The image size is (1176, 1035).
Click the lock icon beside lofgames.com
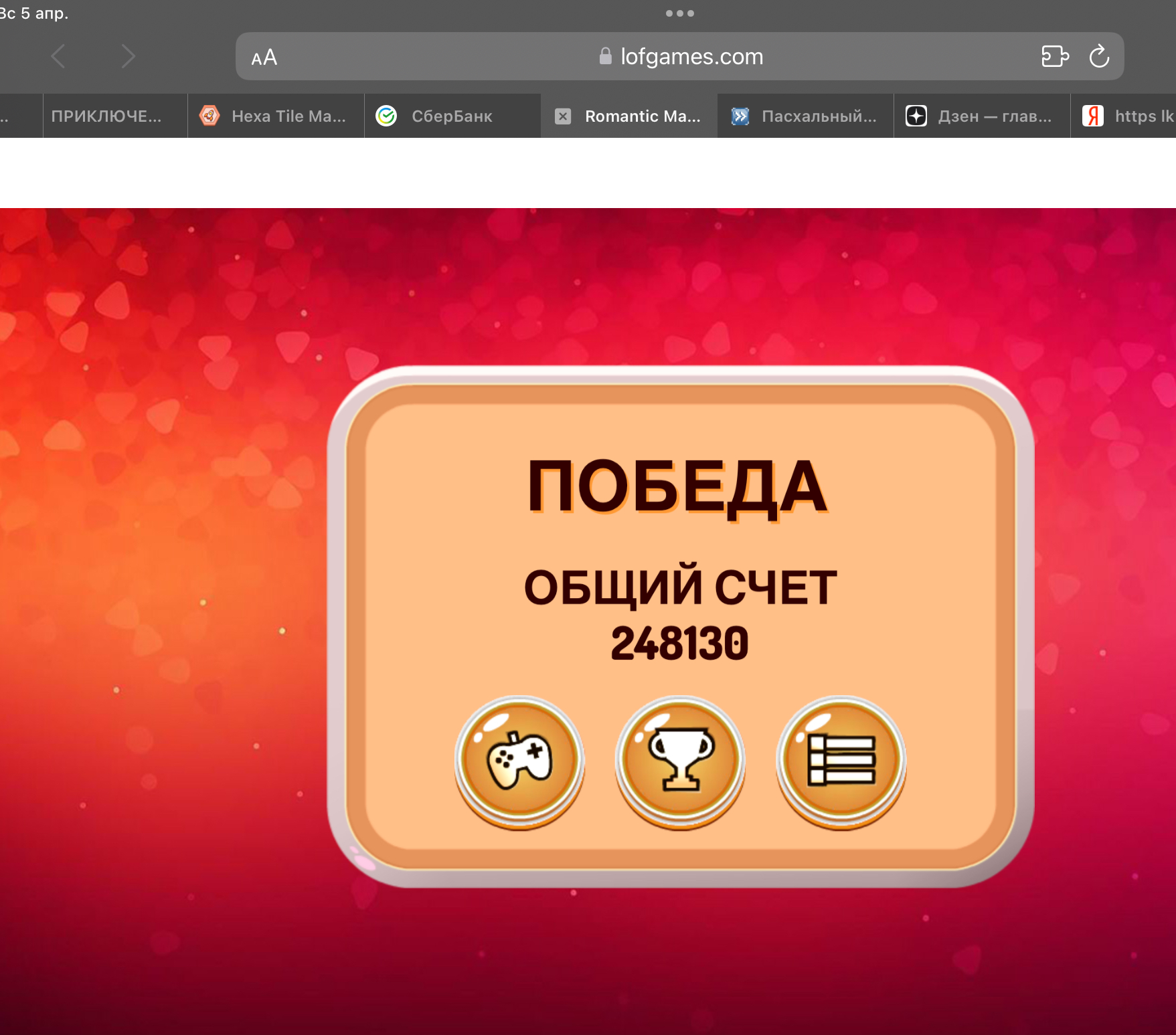click(605, 56)
